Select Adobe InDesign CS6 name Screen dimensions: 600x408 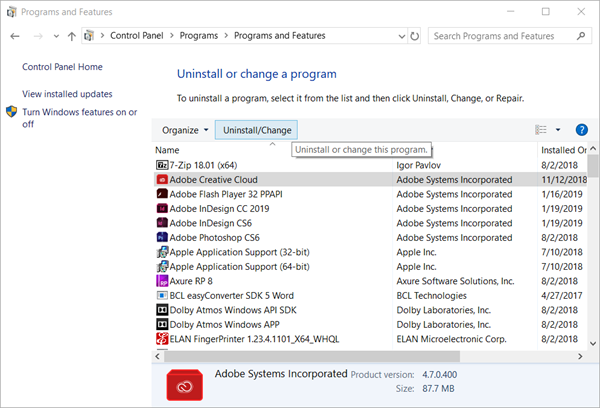click(210, 224)
